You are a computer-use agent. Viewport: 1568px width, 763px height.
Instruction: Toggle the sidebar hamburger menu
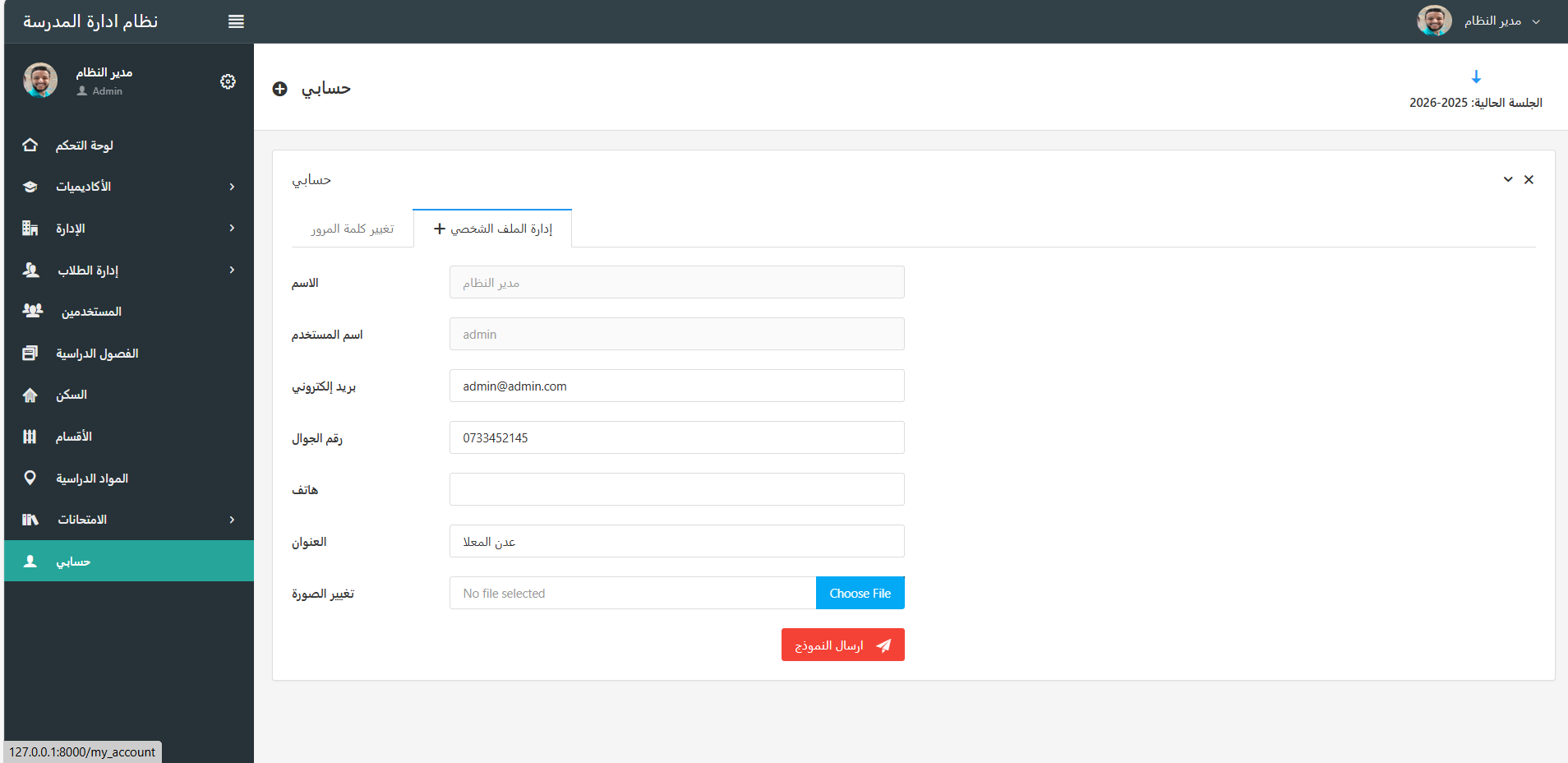(x=236, y=21)
